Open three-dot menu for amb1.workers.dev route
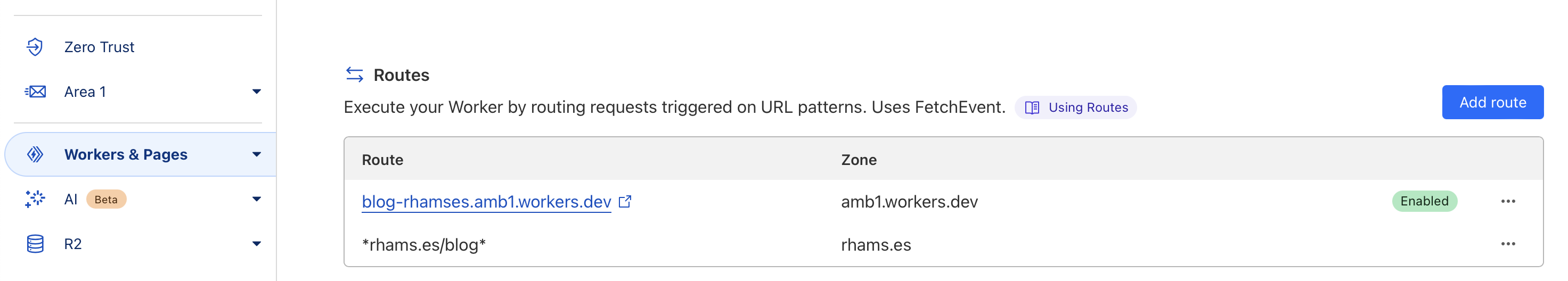This screenshot has width=1568, height=281. [x=1508, y=201]
